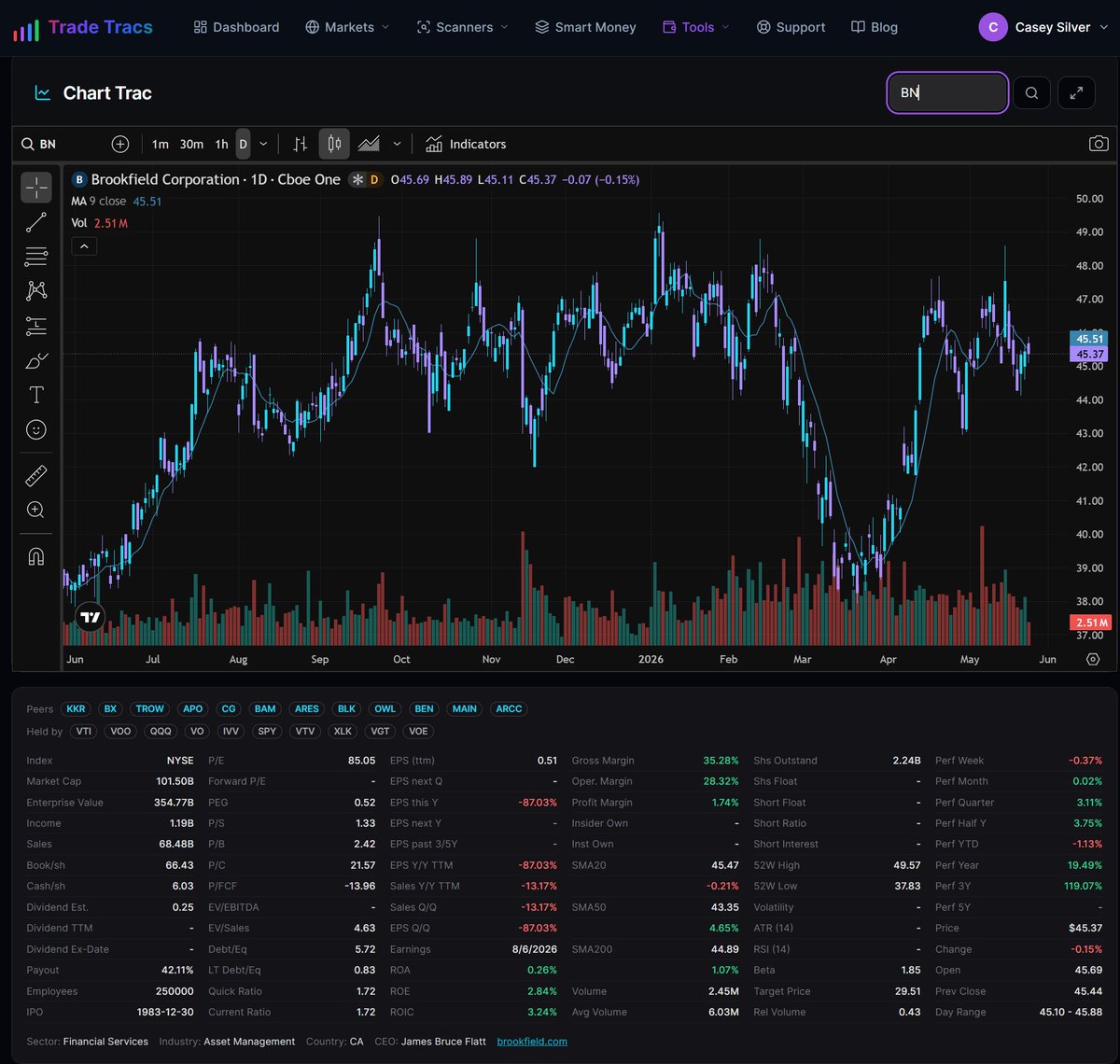Open chart settings gear at bottom right
This screenshot has width=1120, height=1064.
1093,659
